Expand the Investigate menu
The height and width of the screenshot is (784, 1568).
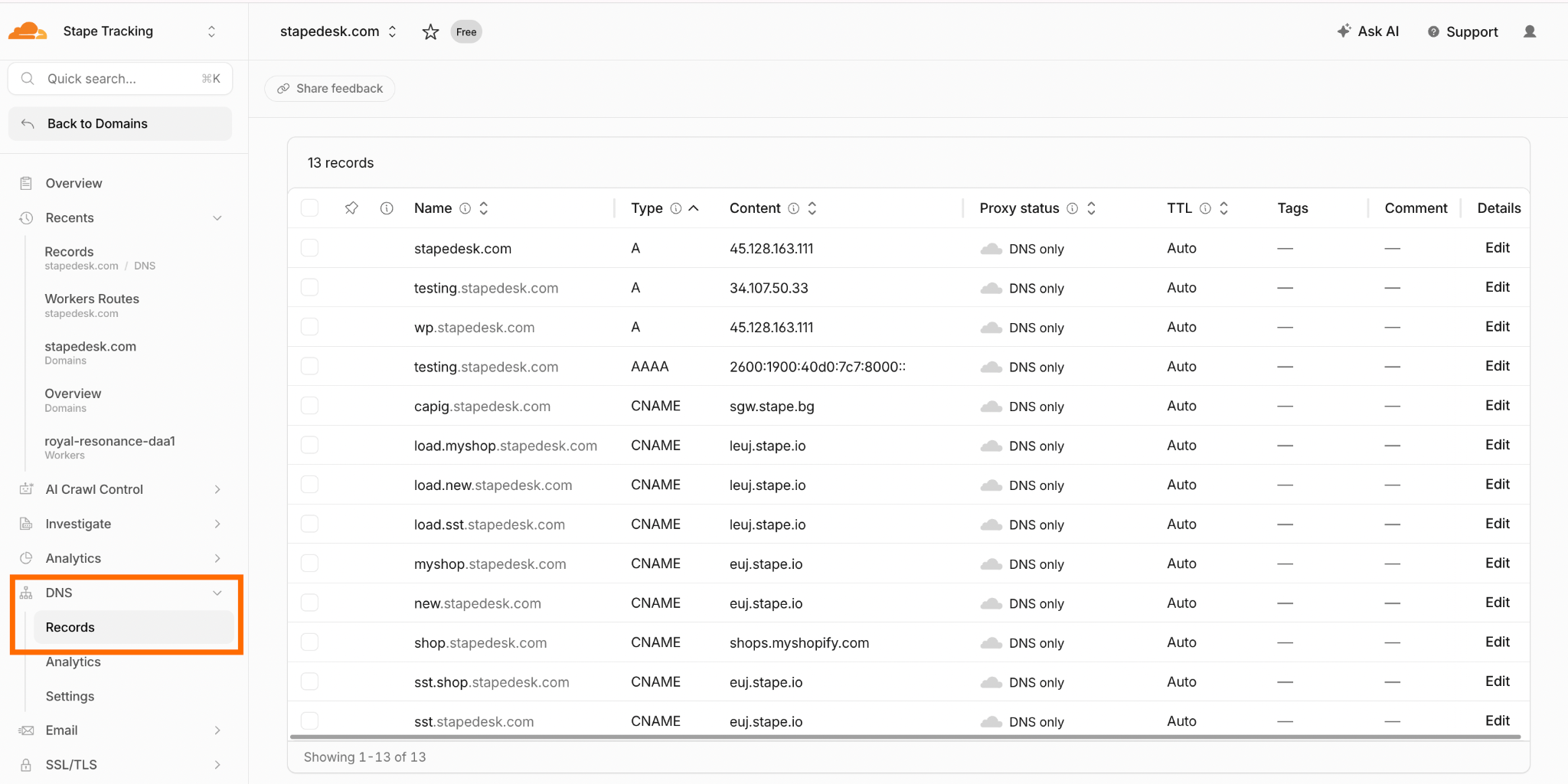point(217,524)
